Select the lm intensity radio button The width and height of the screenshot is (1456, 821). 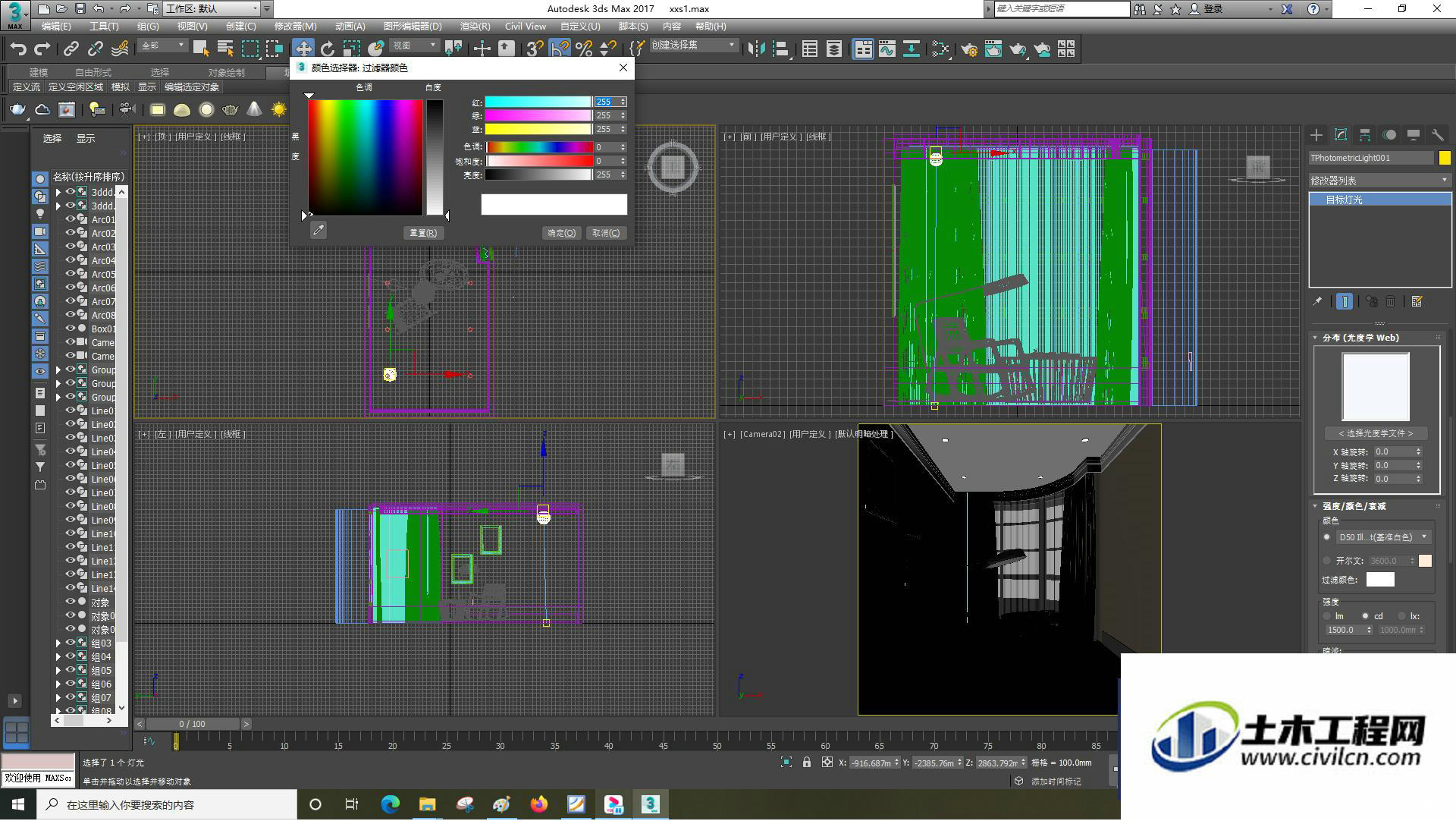click(1327, 616)
